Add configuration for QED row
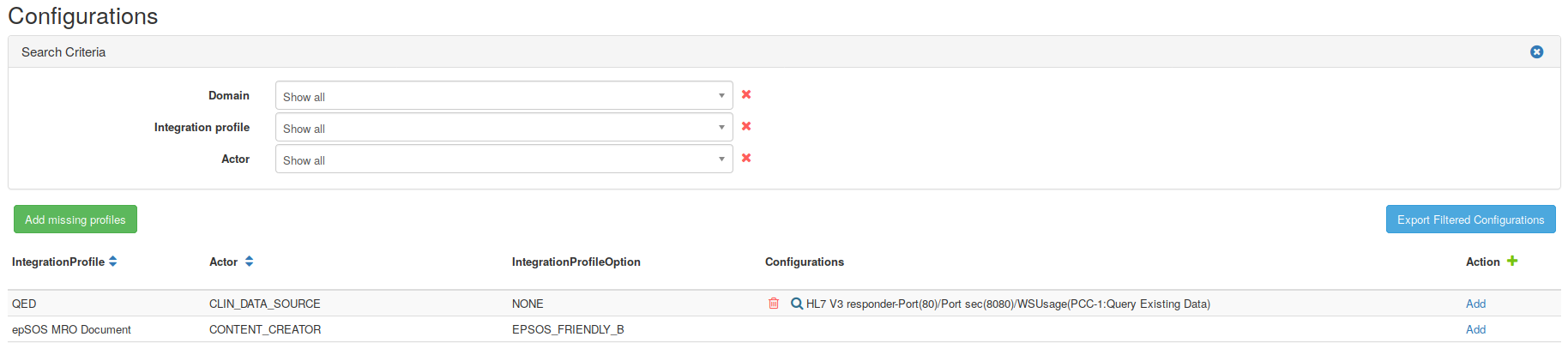 [1475, 304]
